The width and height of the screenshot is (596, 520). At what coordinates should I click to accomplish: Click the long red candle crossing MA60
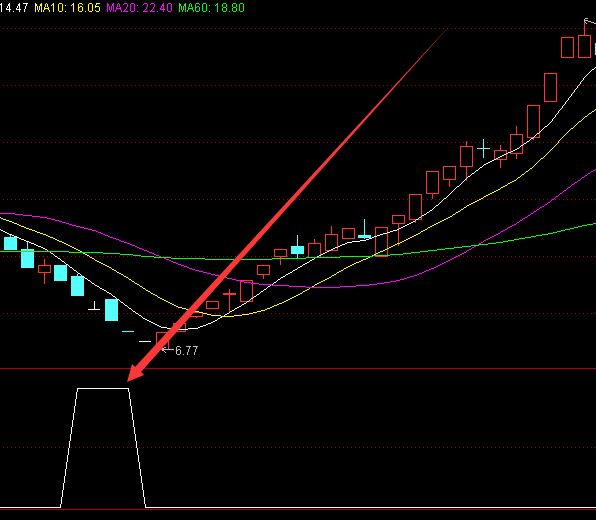pyautogui.click(x=381, y=242)
